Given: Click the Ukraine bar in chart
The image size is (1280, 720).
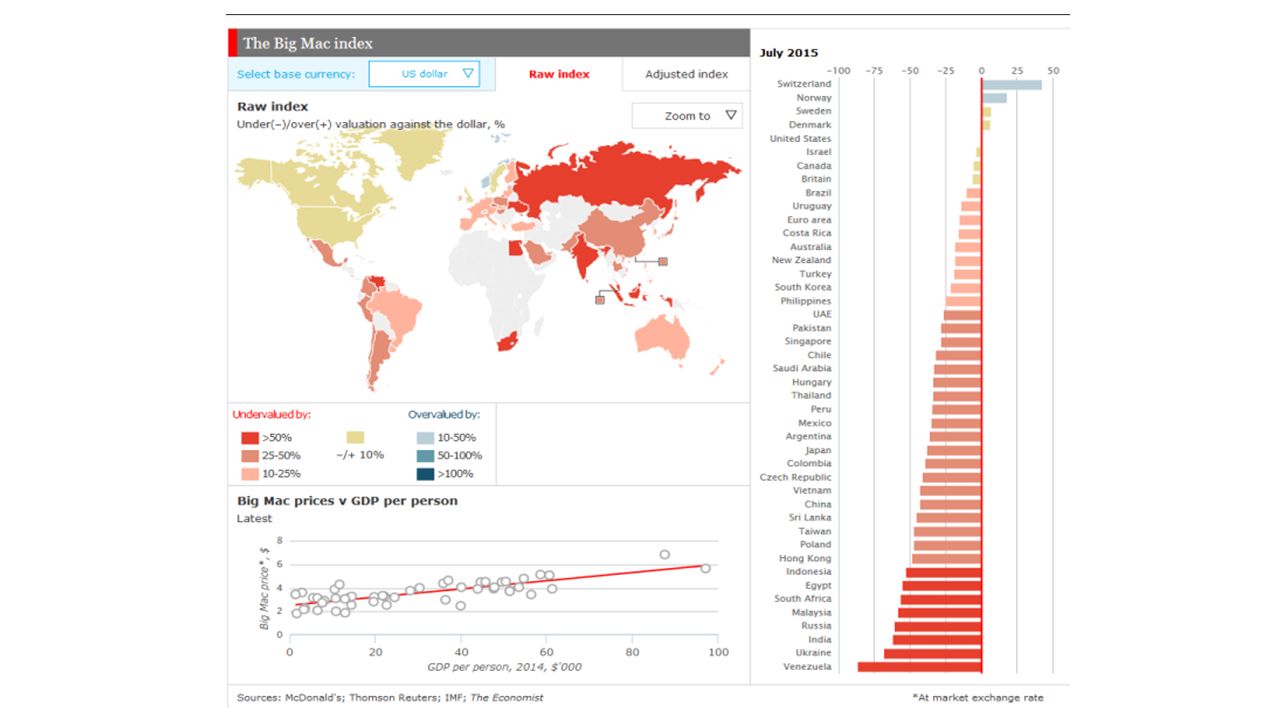Looking at the screenshot, I should (933, 653).
